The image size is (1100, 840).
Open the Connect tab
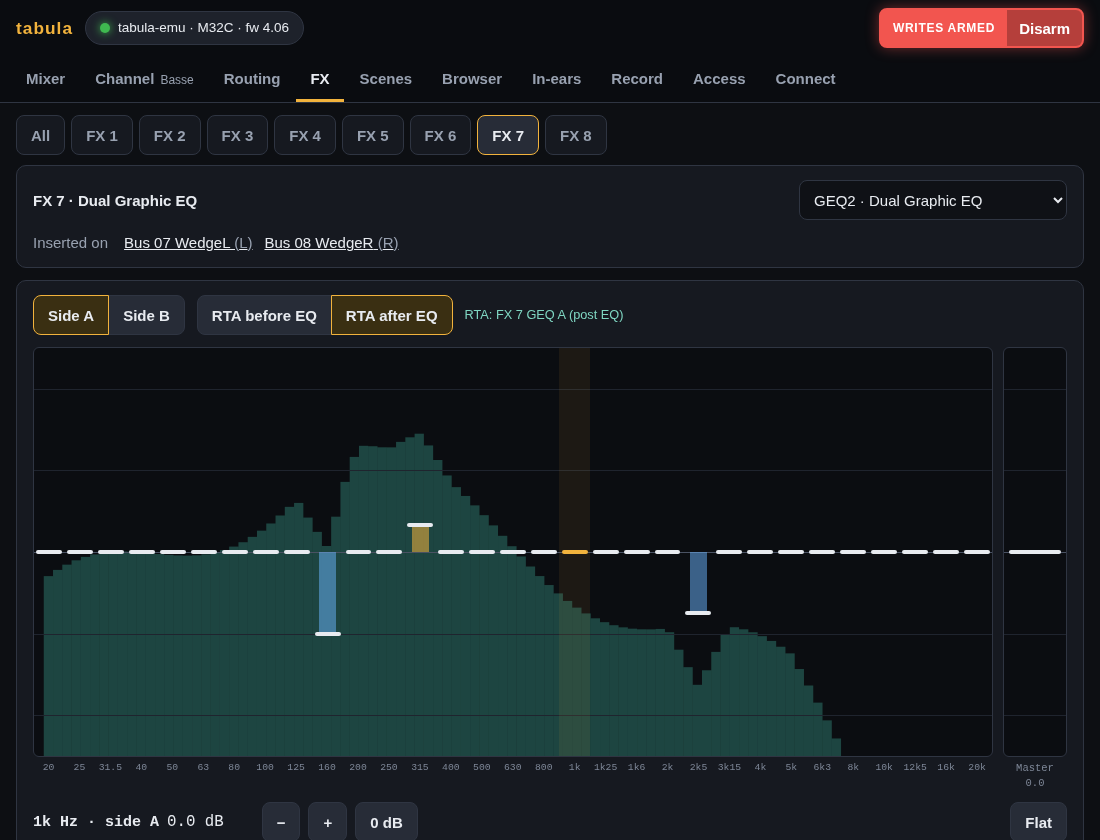[x=805, y=79]
